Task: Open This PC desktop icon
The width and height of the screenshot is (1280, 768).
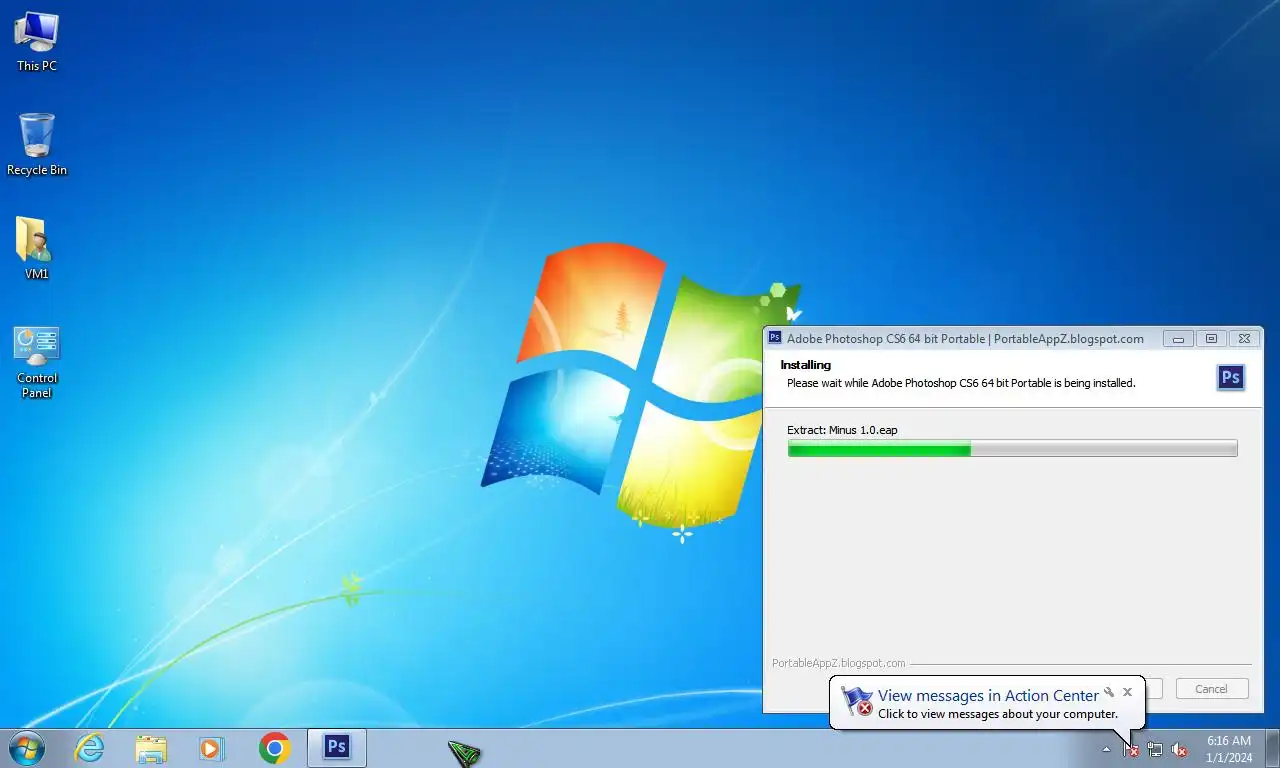Action: (x=37, y=40)
